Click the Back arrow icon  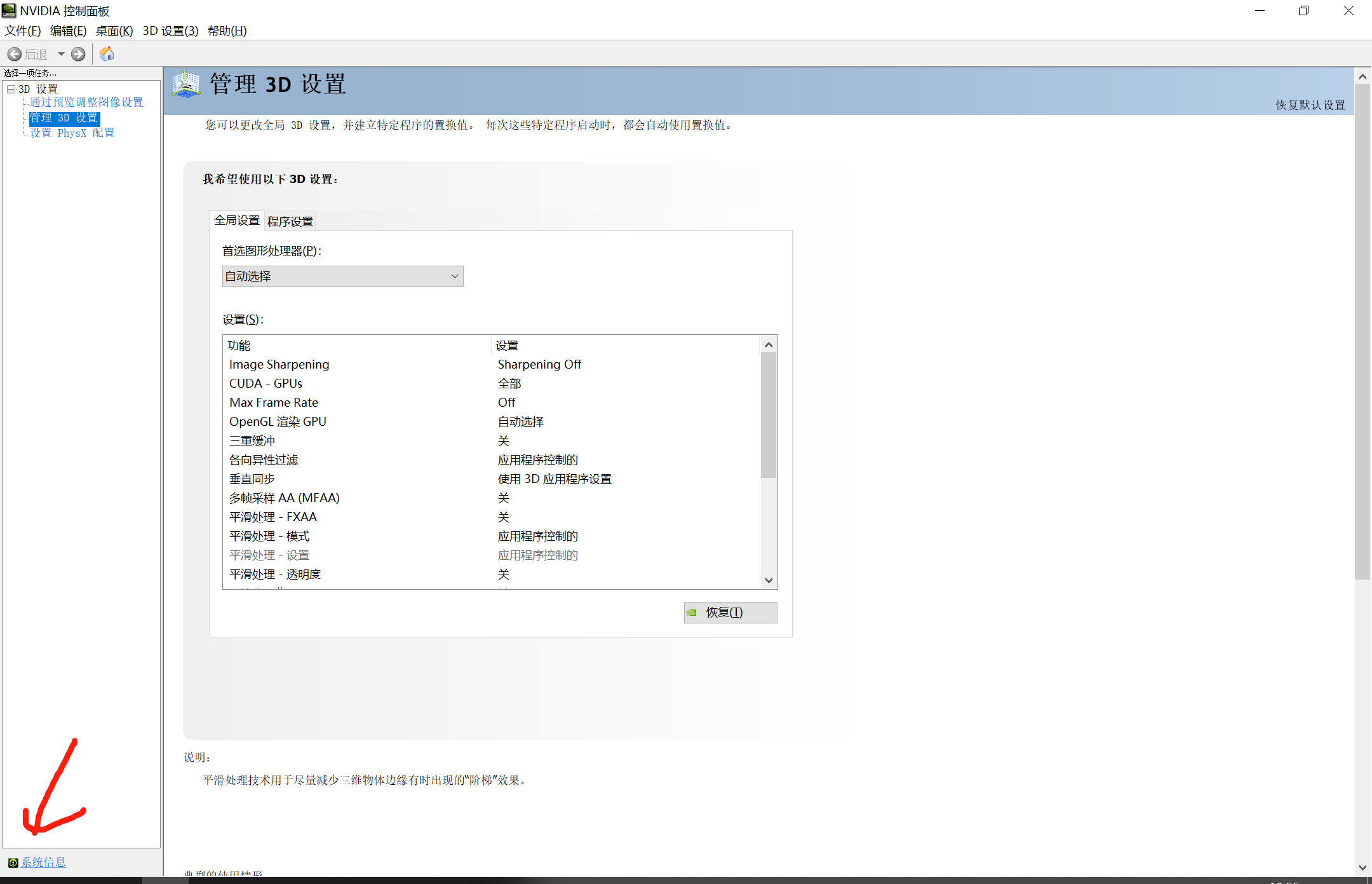[15, 54]
